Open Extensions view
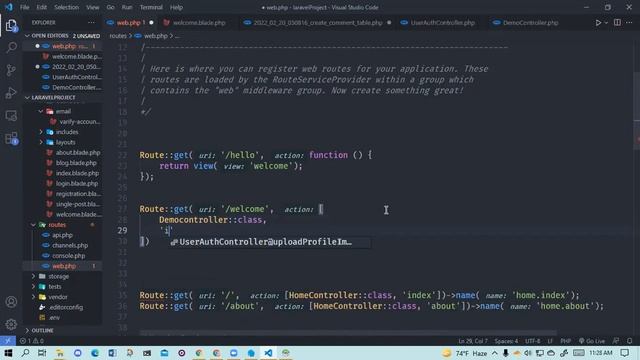This screenshot has height=360, width=640. coord(11,138)
